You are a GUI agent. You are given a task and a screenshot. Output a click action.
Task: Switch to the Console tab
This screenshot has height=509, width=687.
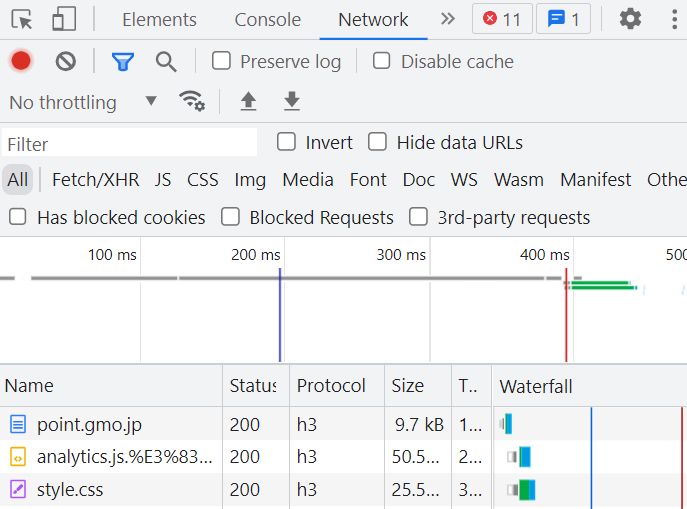[268, 20]
